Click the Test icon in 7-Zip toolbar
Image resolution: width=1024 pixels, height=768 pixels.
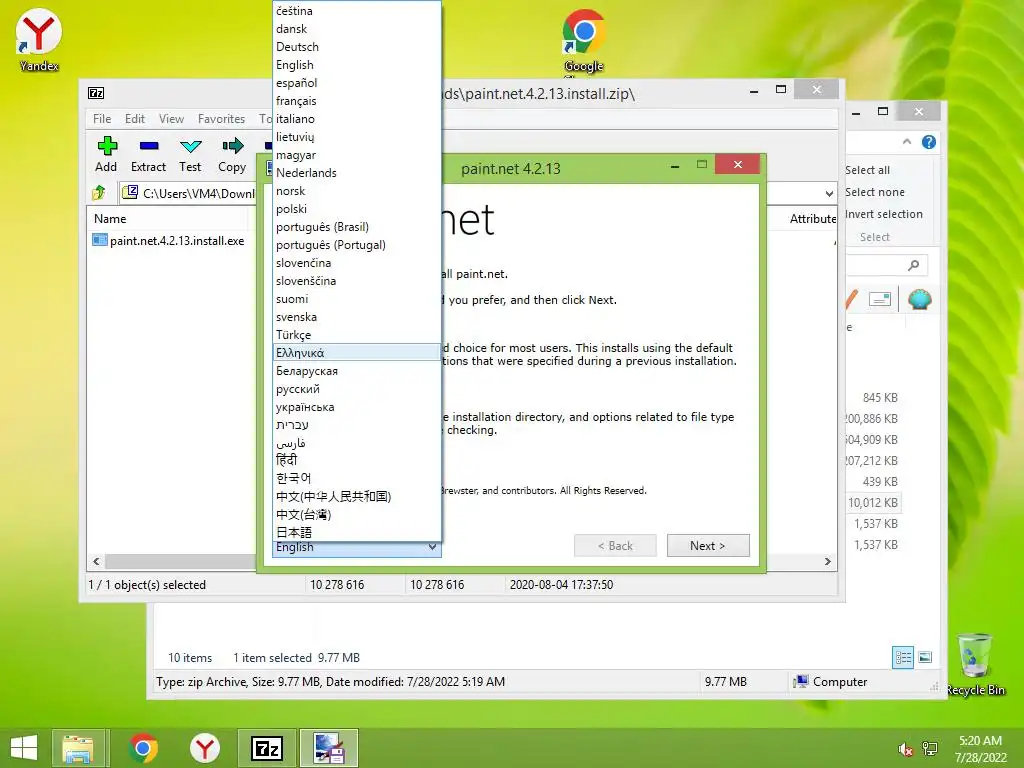click(x=190, y=146)
